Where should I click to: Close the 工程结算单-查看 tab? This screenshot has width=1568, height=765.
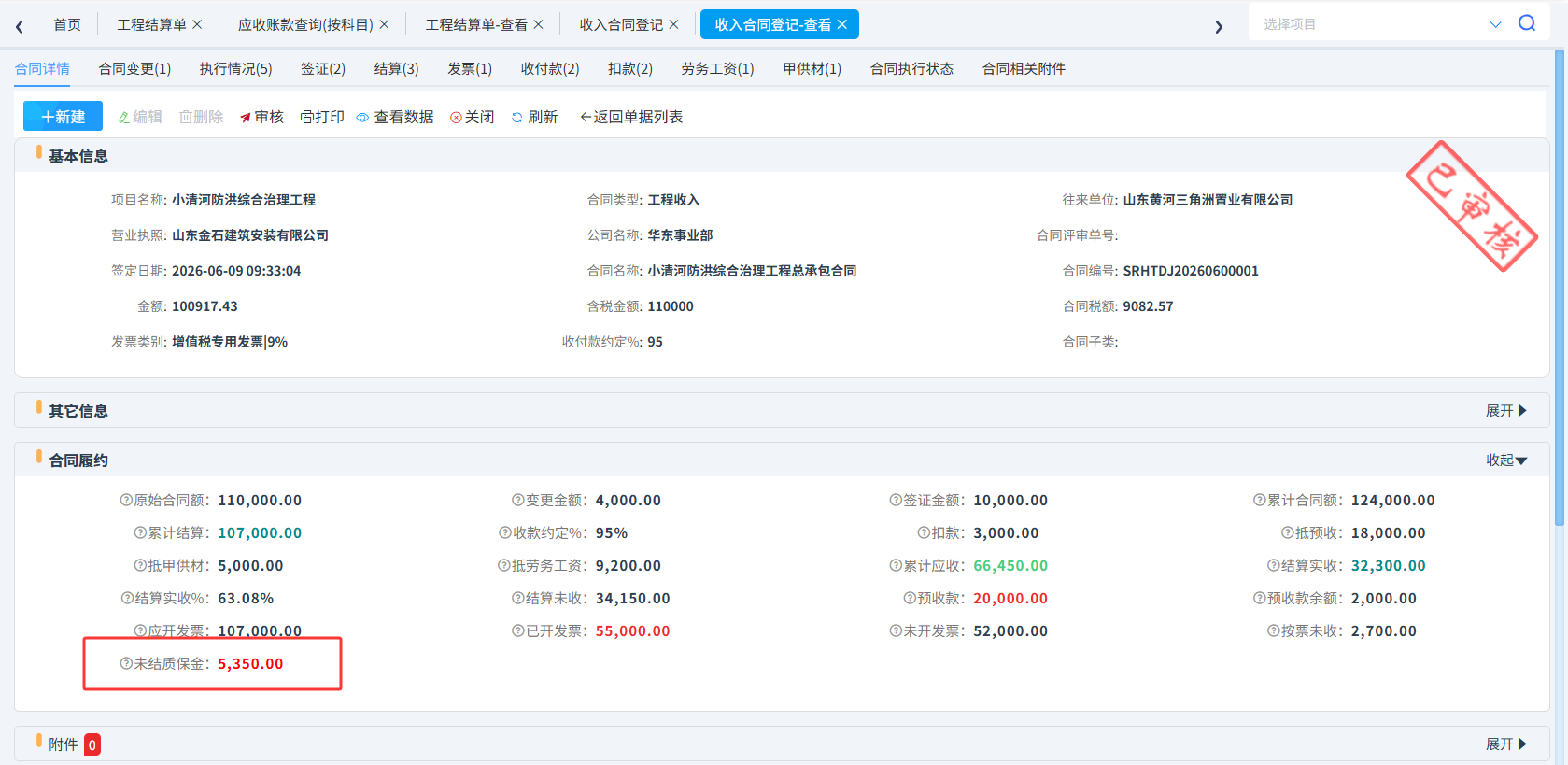pyautogui.click(x=538, y=25)
